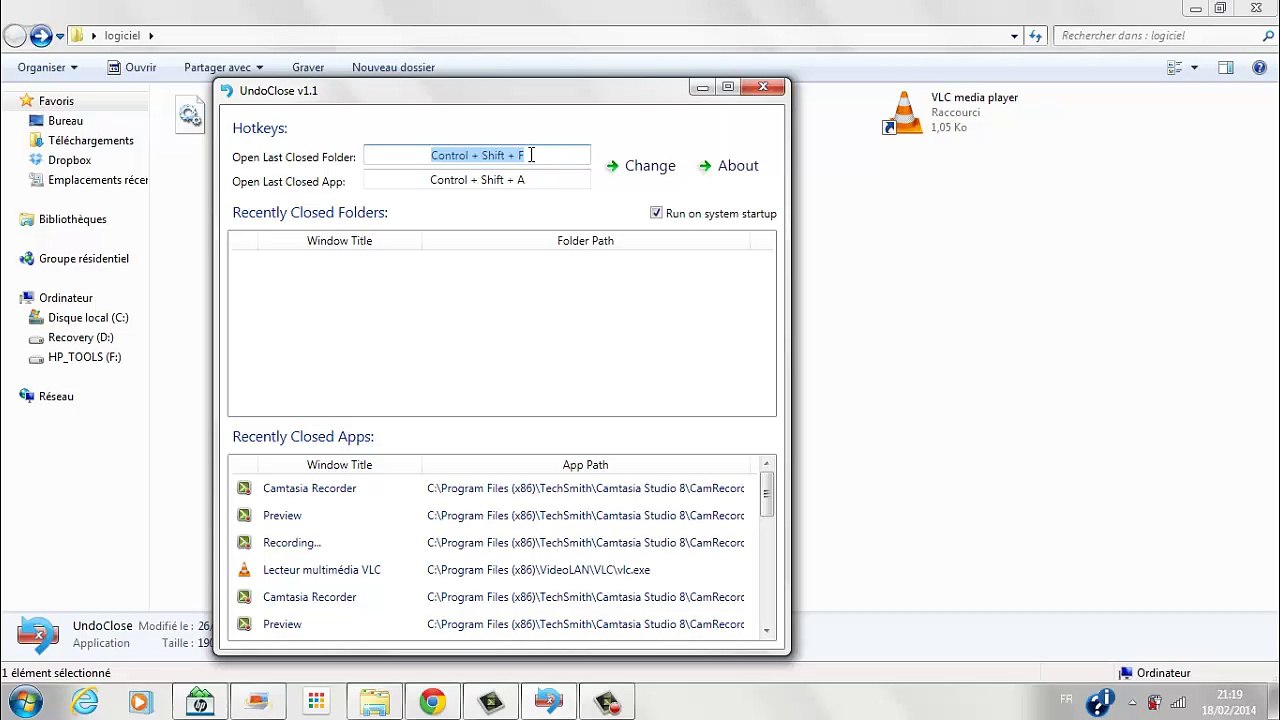The height and width of the screenshot is (720, 1280).
Task: Click the Open Last Closed App hotkey field
Action: 477,180
